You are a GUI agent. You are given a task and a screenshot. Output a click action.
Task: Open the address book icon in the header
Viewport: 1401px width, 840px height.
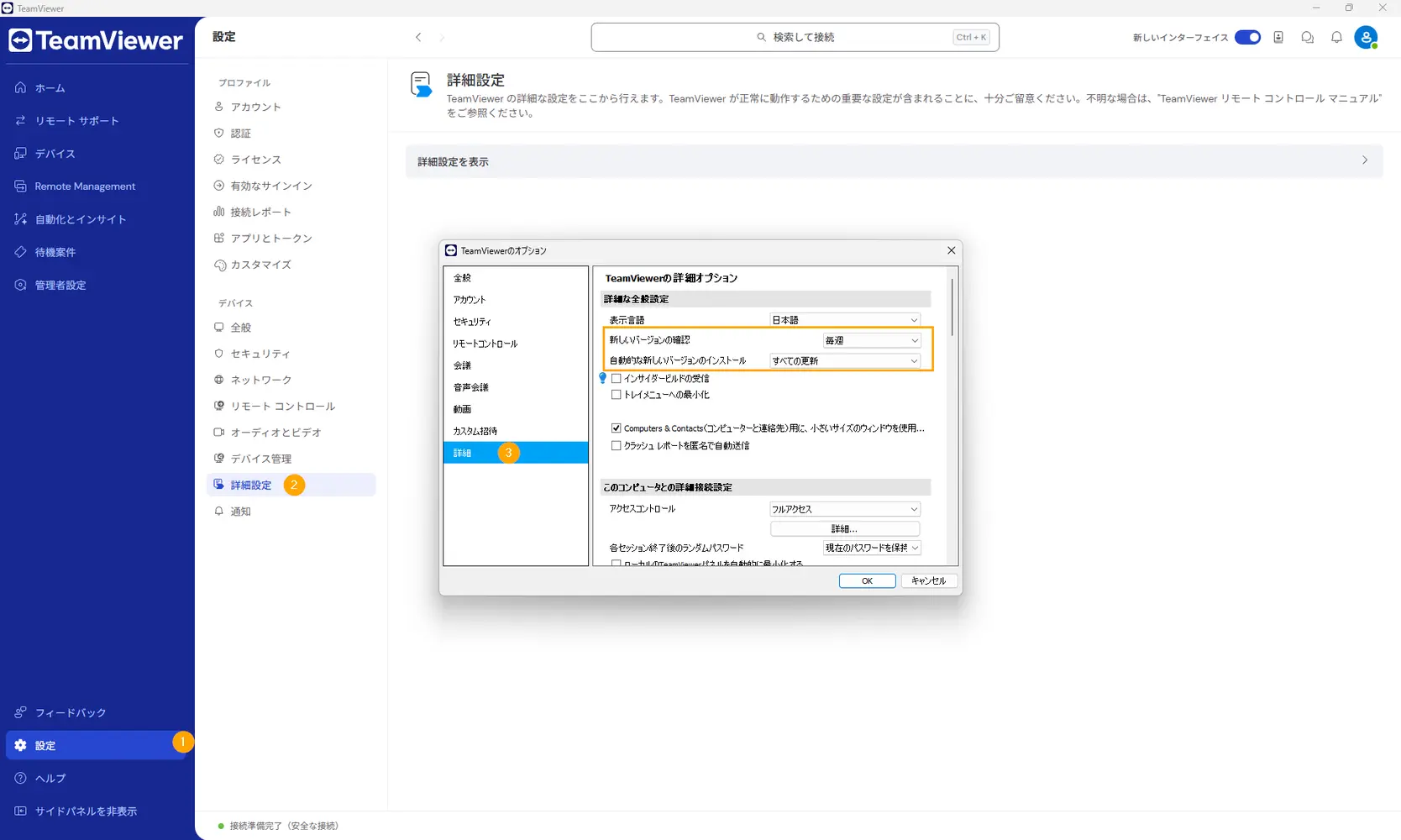1278,37
